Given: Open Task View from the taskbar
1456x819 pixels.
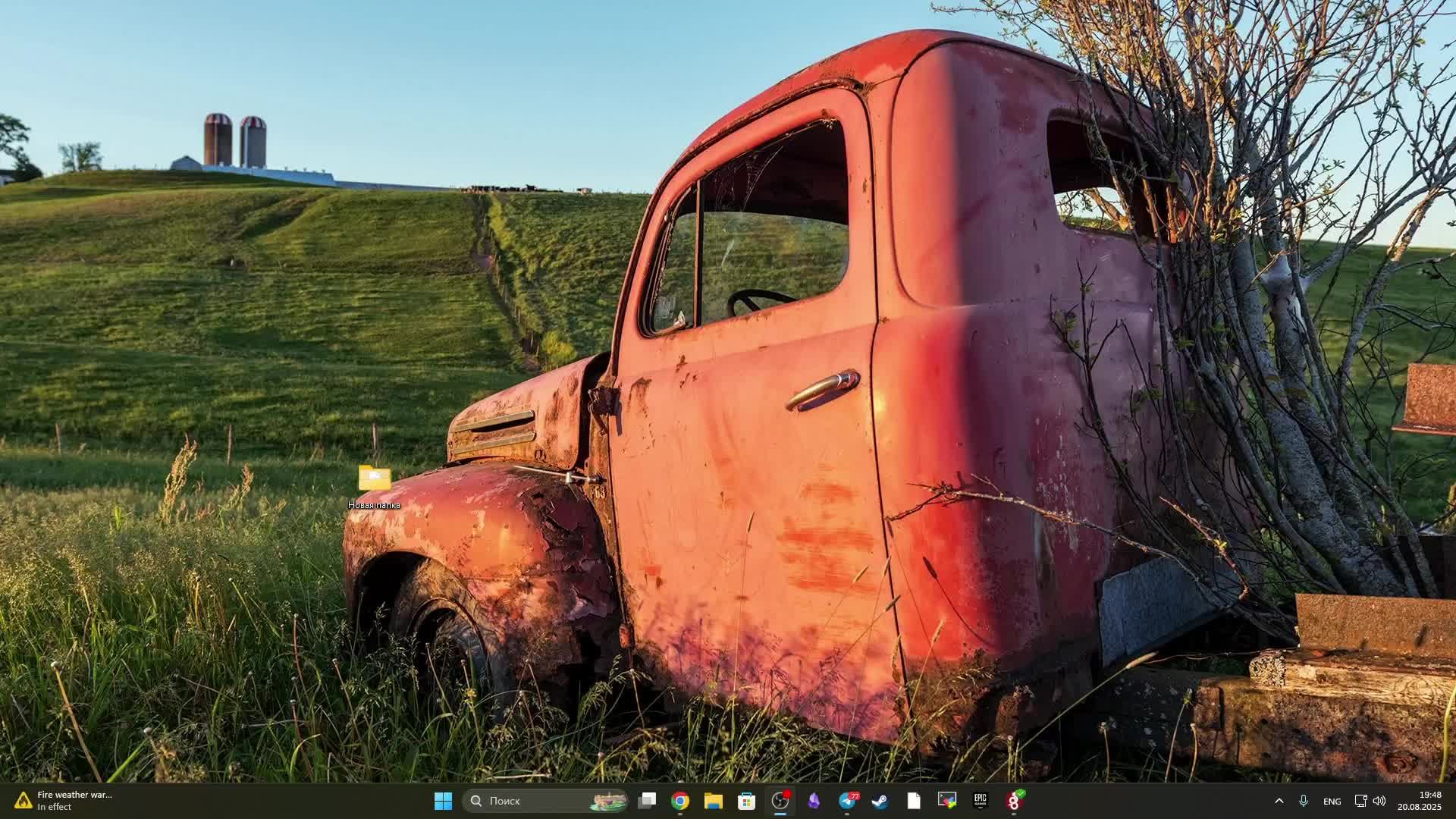Looking at the screenshot, I should click(x=647, y=801).
